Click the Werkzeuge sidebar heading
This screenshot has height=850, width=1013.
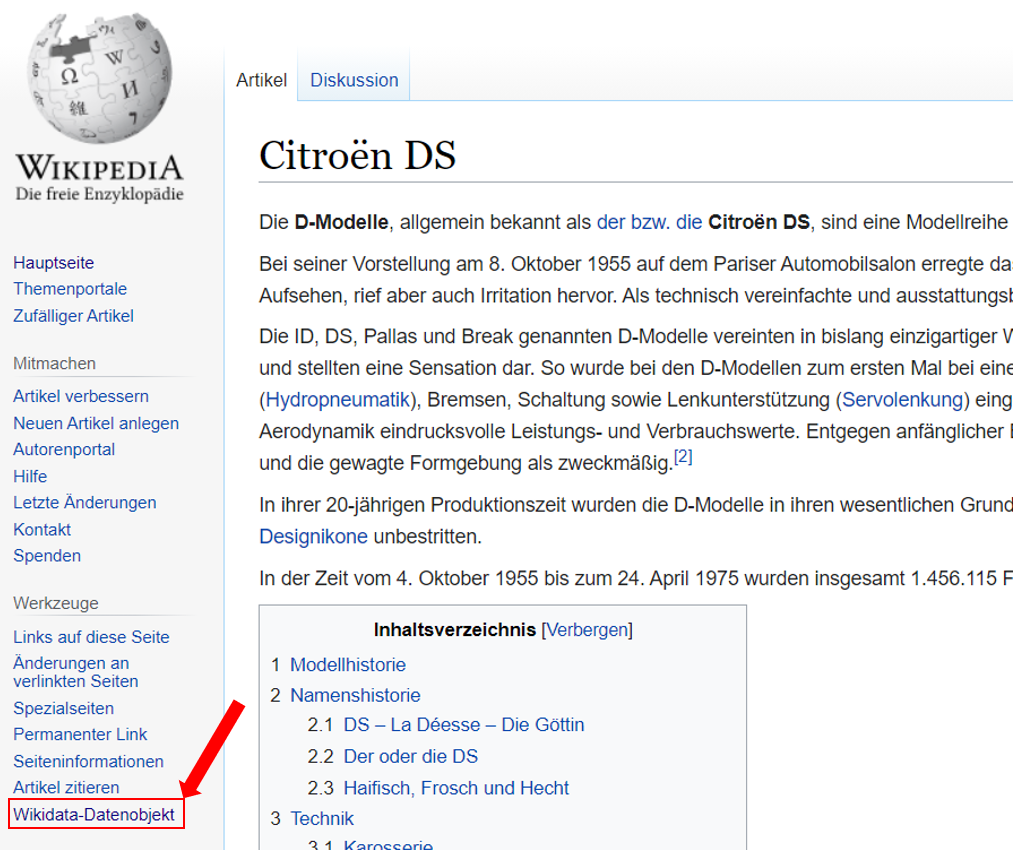coord(56,603)
